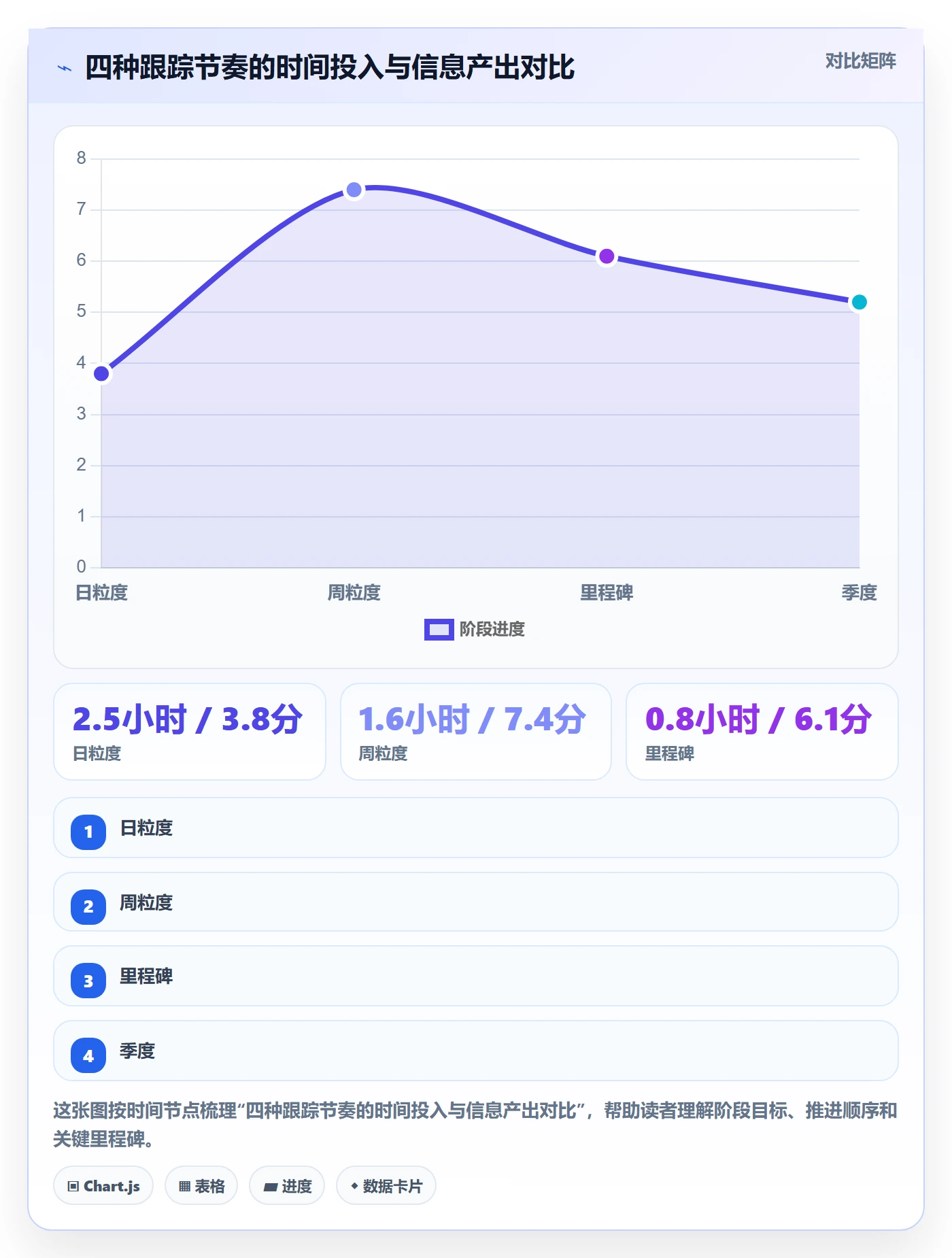
Task: Open the 0.8小时 / 6.1分 stat card
Action: pos(762,732)
